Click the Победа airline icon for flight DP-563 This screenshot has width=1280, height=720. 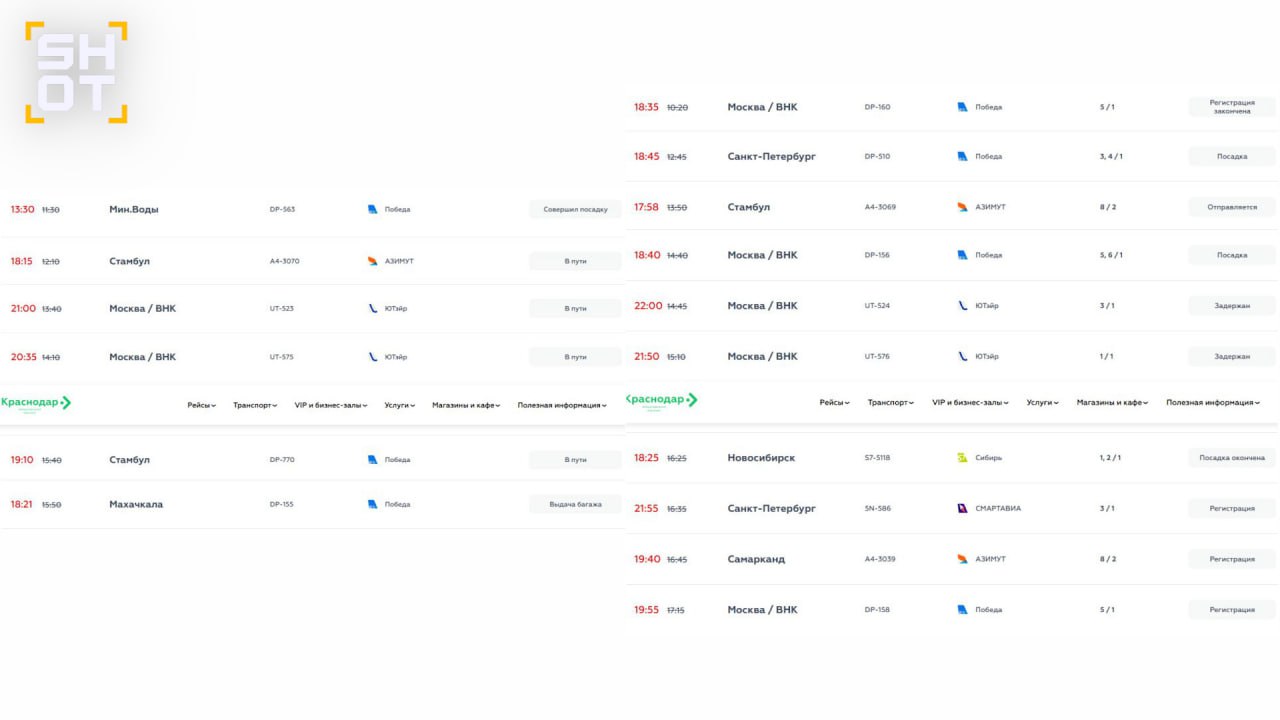coord(373,210)
